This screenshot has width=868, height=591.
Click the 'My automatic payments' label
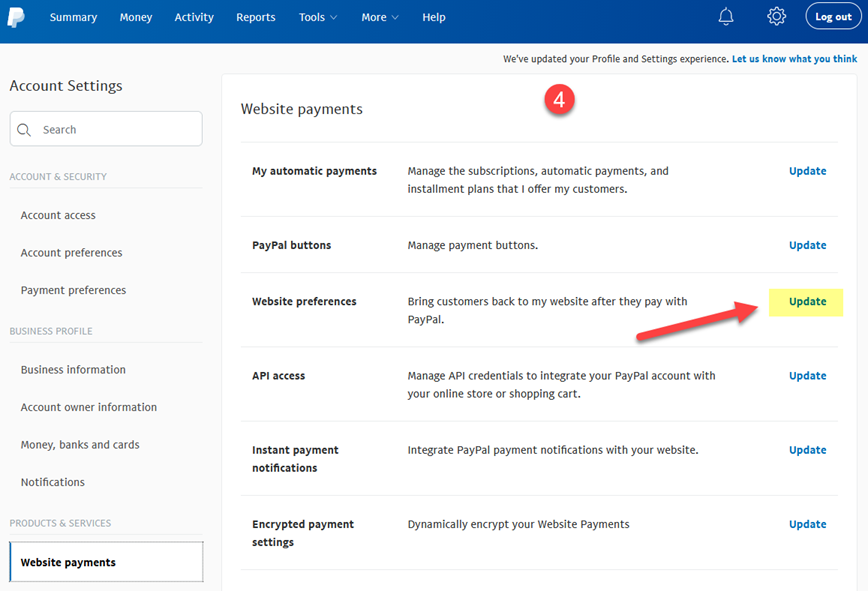click(x=314, y=171)
